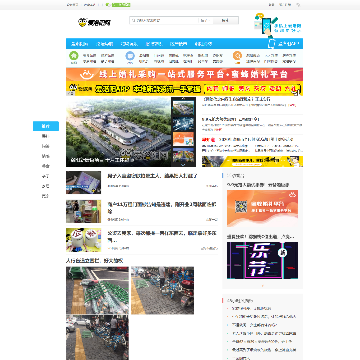
Task: Open first item in the lower-right hot list
Action: 252,308
